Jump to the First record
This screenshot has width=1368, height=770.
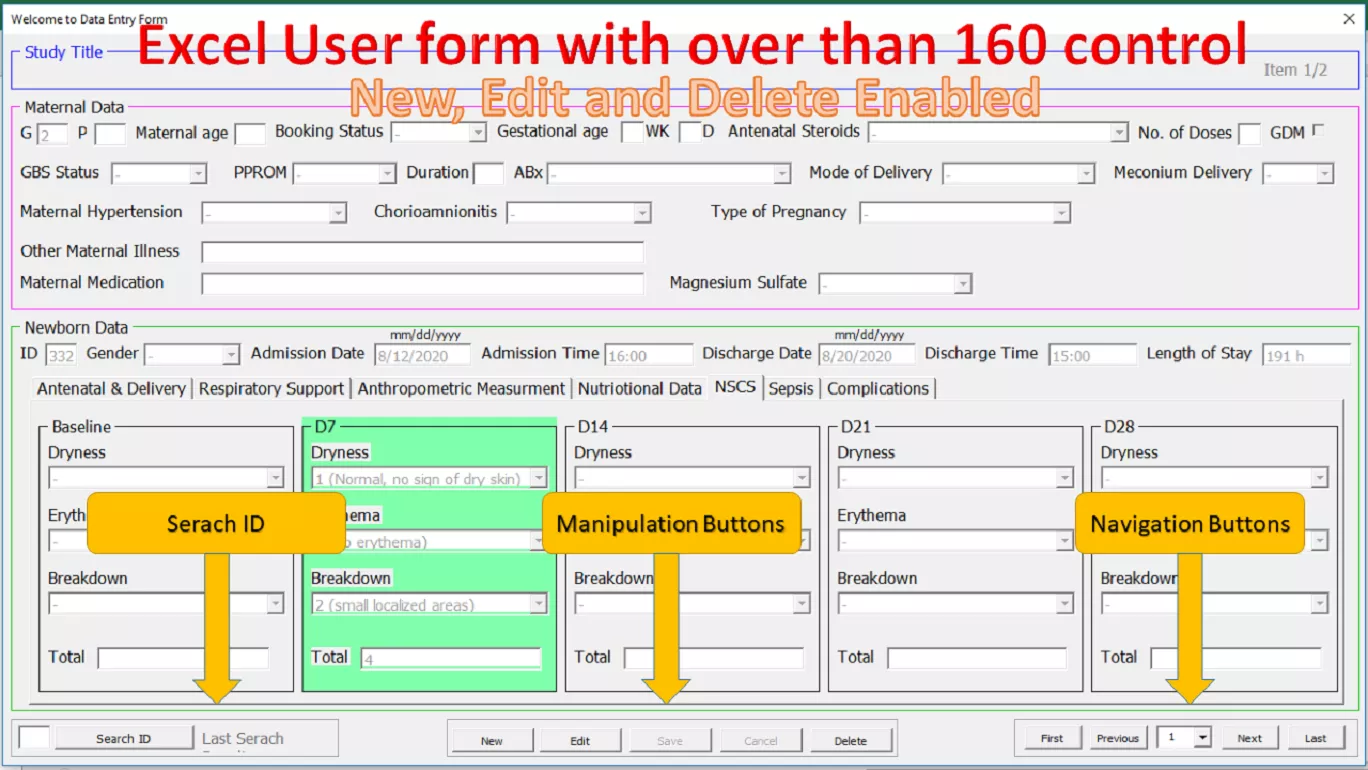(x=1051, y=739)
